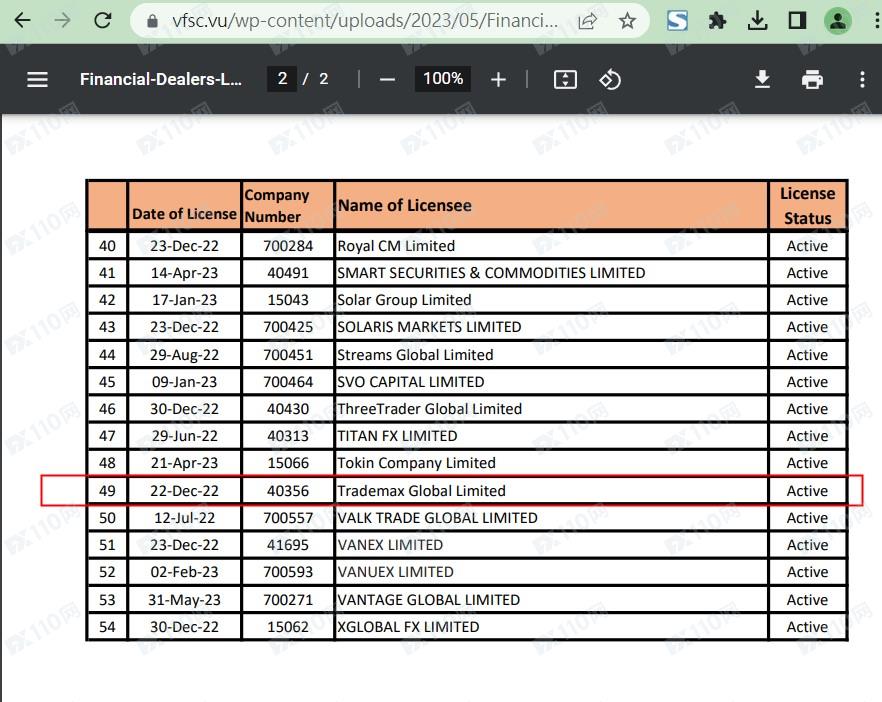The height and width of the screenshot is (702, 882).
Task: Open the PDF sidebar hamburger menu
Action: pos(37,80)
